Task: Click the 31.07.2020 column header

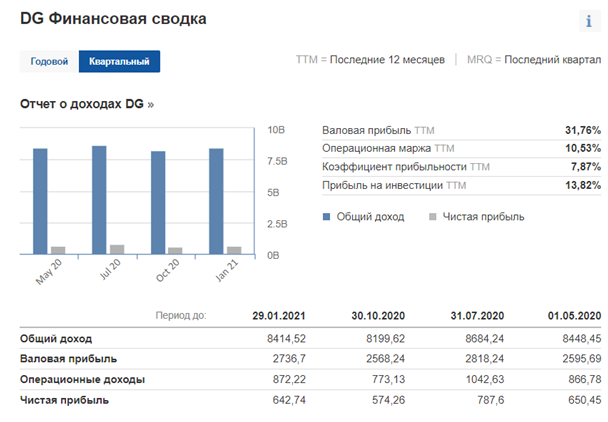Action: click(477, 316)
